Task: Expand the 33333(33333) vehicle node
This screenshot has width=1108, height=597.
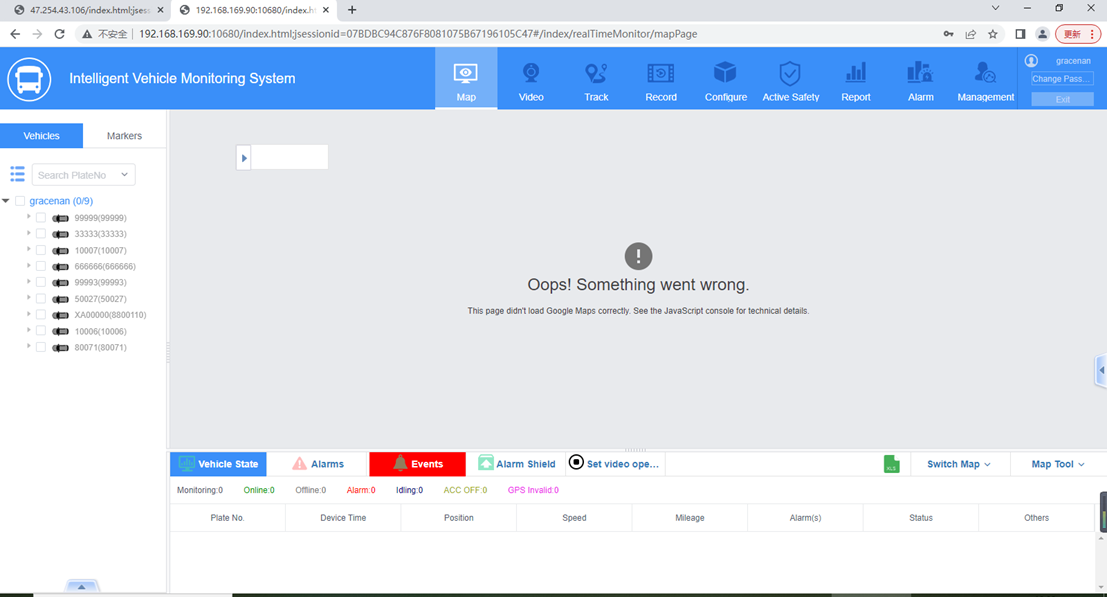Action: coord(28,232)
